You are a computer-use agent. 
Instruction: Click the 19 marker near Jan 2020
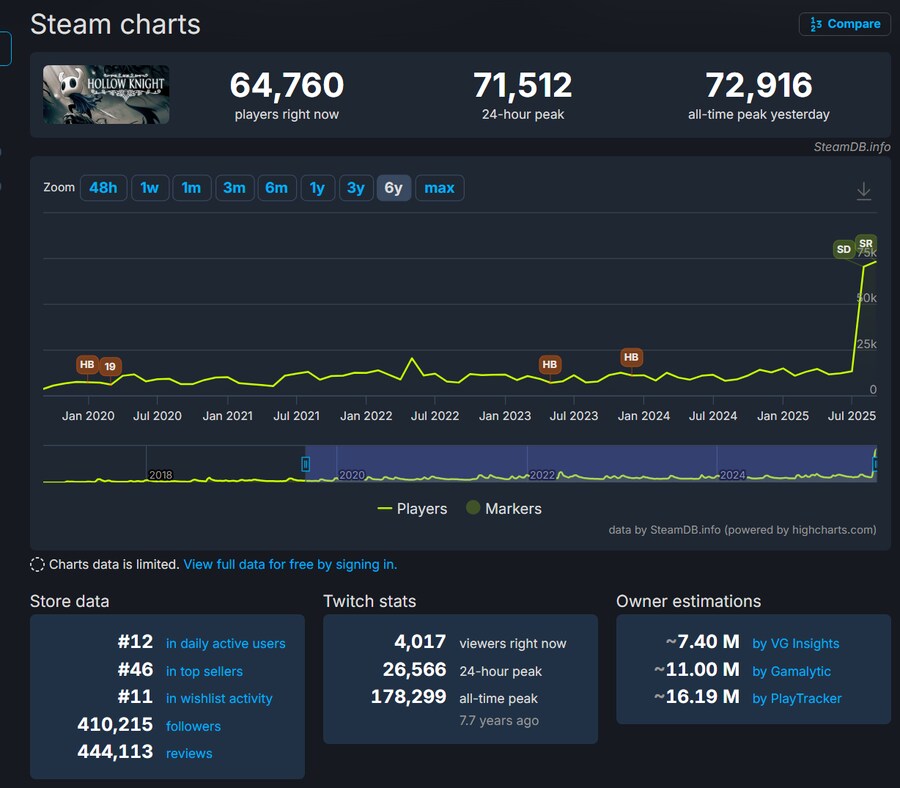pyautogui.click(x=110, y=366)
